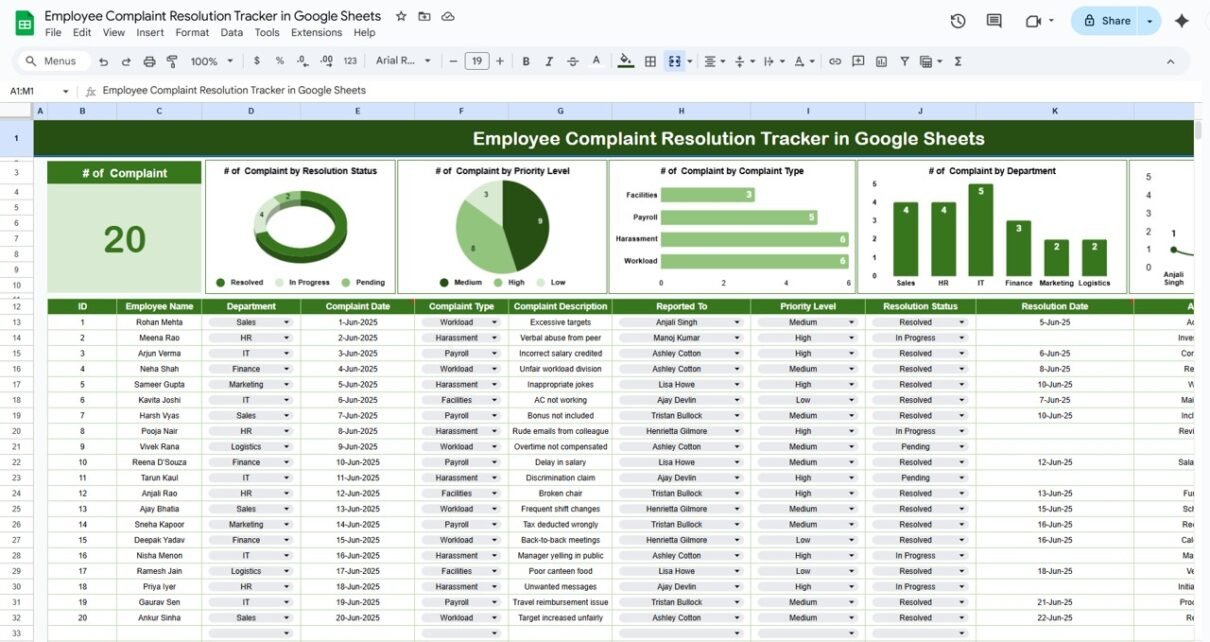Open the File menu
Image resolution: width=1210 pixels, height=642 pixels.
[53, 32]
